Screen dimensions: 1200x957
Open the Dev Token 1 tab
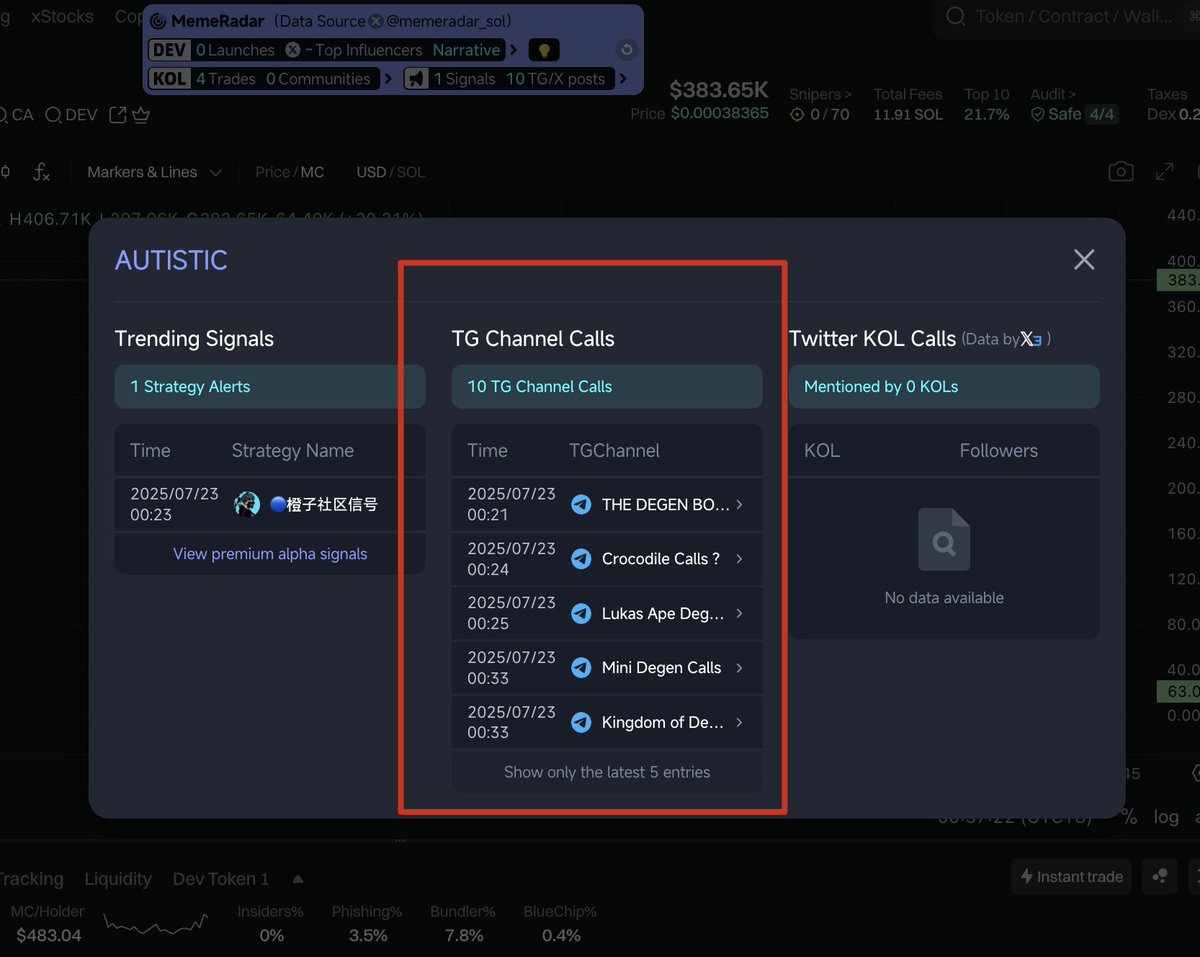(x=220, y=879)
